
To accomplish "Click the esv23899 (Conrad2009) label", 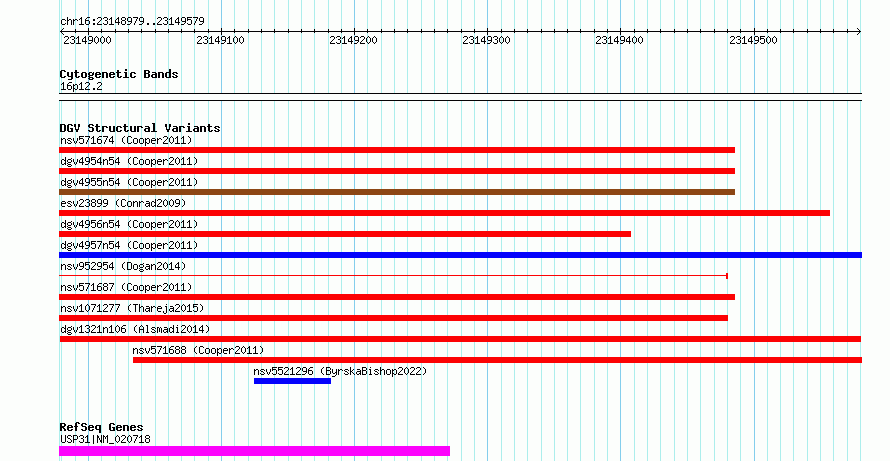I will (x=123, y=203).
